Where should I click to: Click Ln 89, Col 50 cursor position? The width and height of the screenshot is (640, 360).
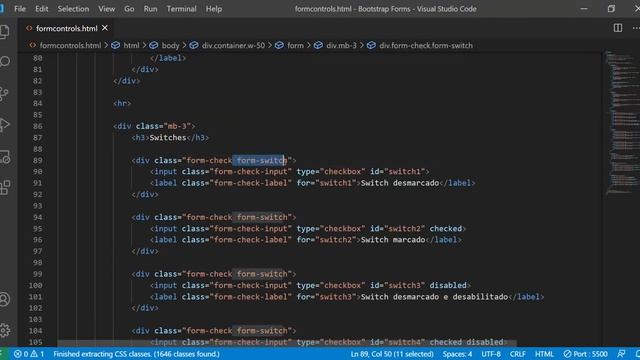[392, 354]
